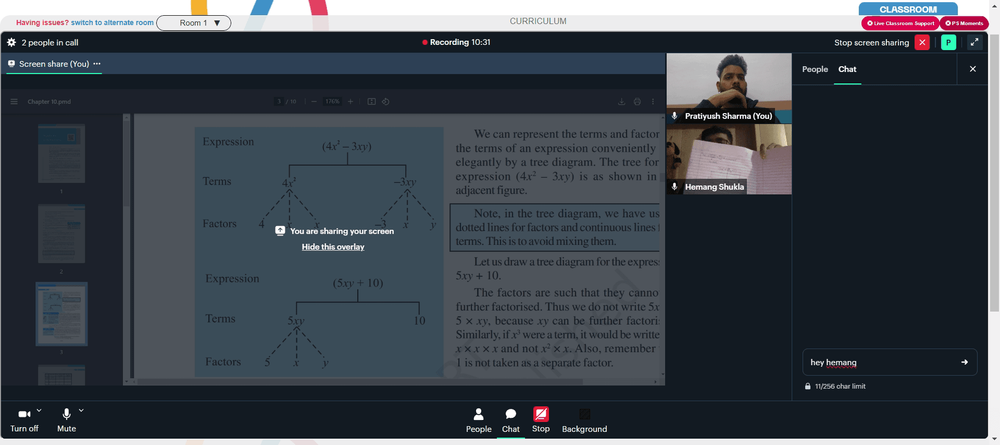Click the 11/256 char limit text

pos(840,386)
